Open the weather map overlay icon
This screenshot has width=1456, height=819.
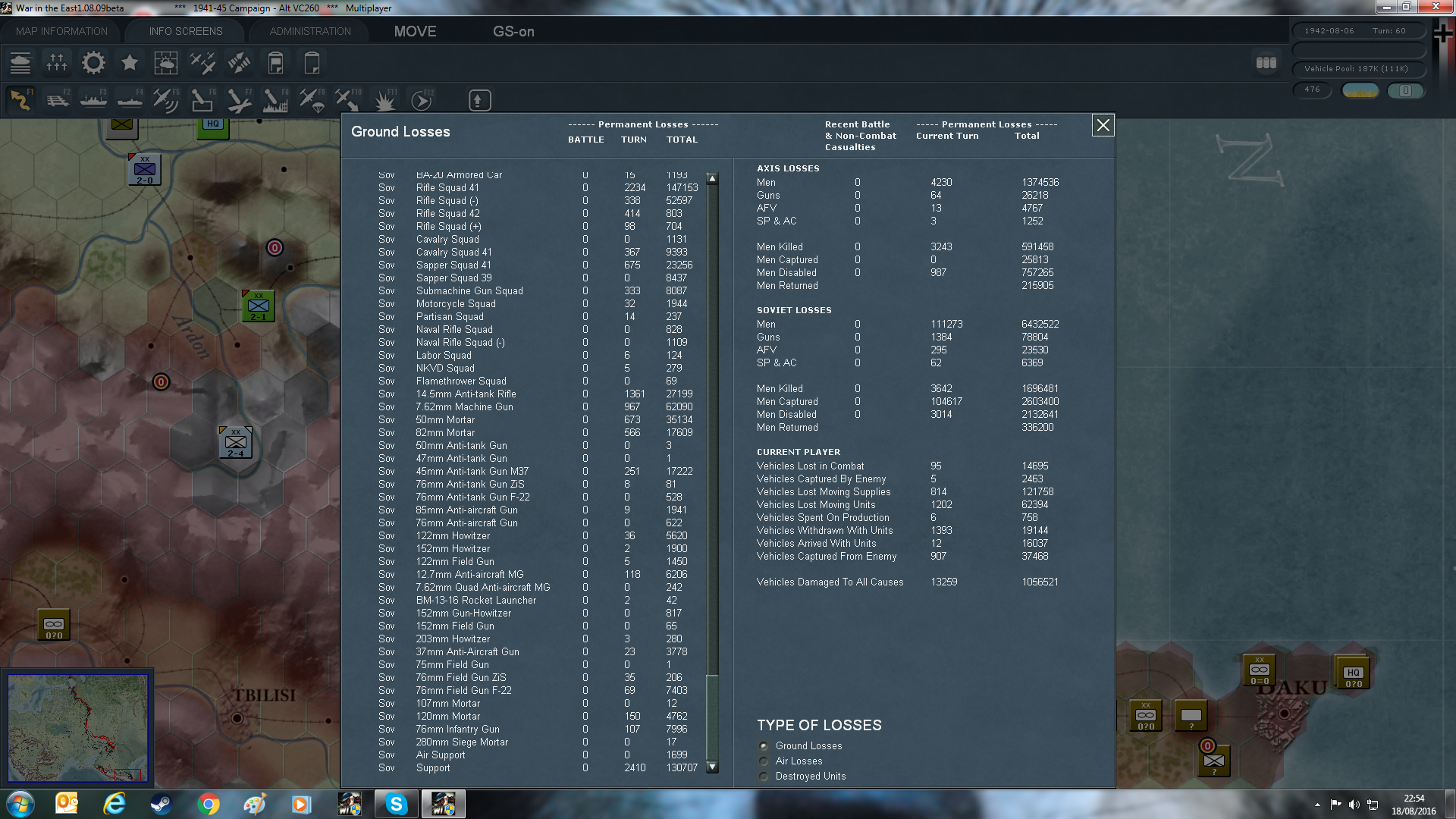click(x=166, y=62)
